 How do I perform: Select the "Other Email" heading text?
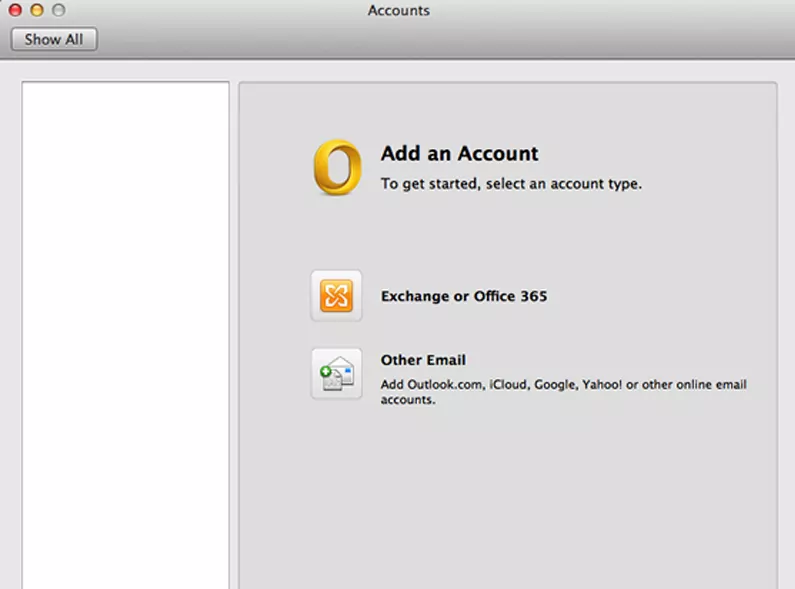[423, 360]
